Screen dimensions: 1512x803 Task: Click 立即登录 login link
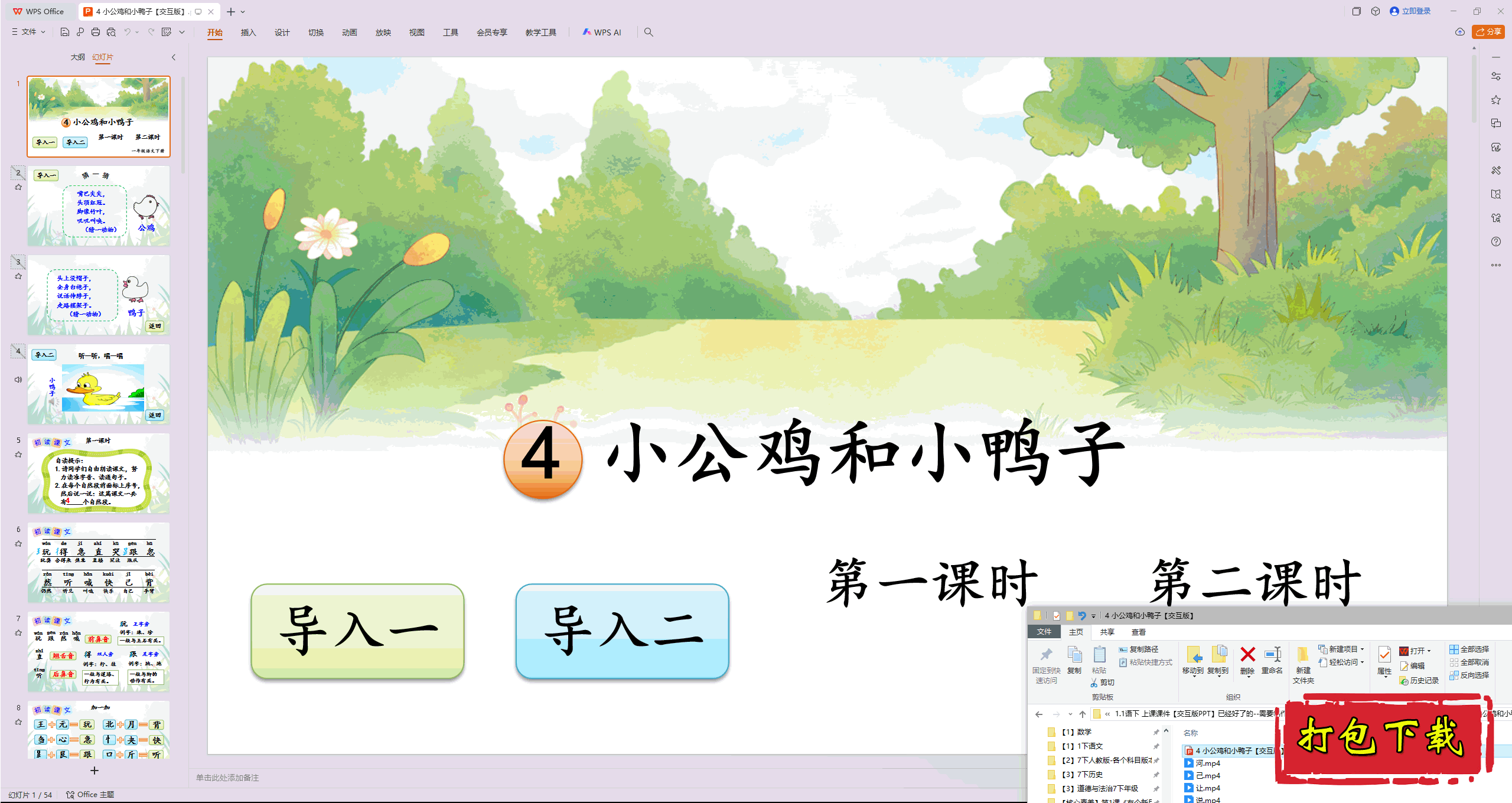tap(1410, 11)
